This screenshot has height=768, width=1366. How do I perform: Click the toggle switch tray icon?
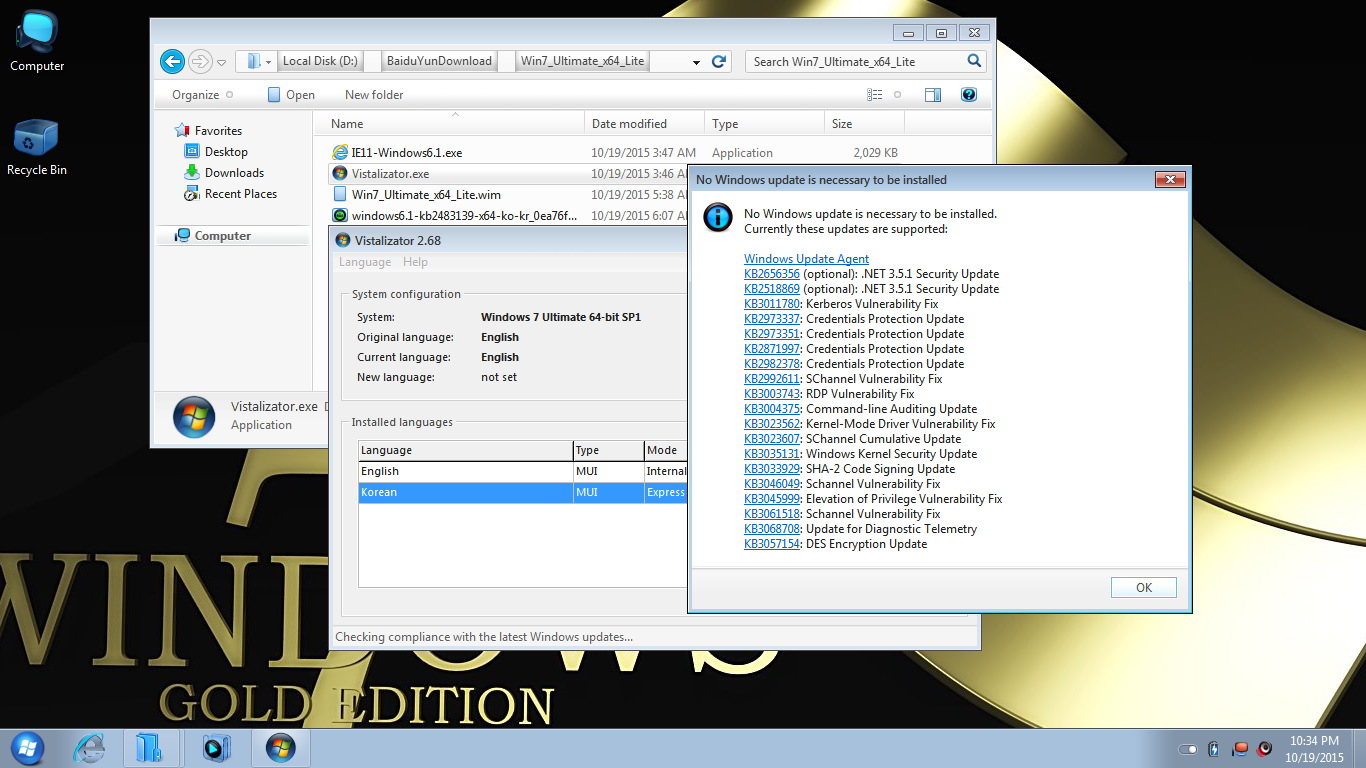coord(1188,749)
